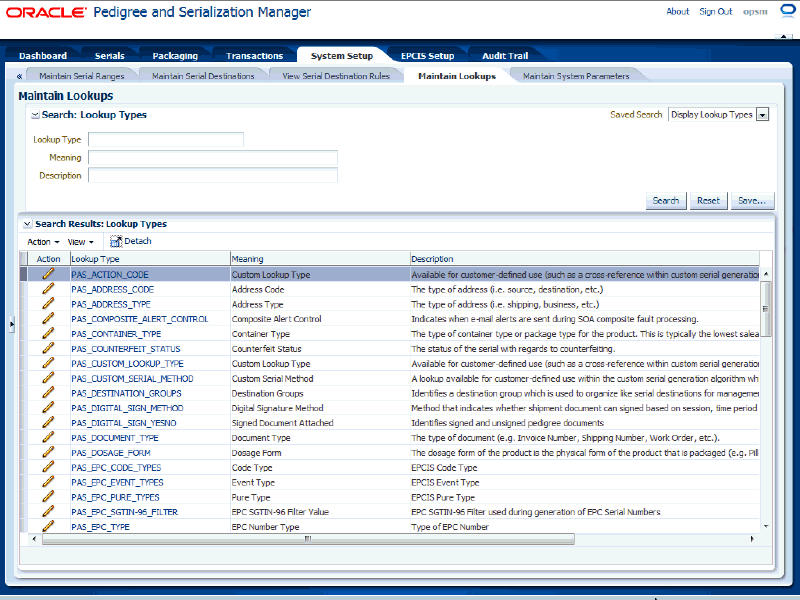Open the Maintain Serial Destinations subtab

coord(203,76)
